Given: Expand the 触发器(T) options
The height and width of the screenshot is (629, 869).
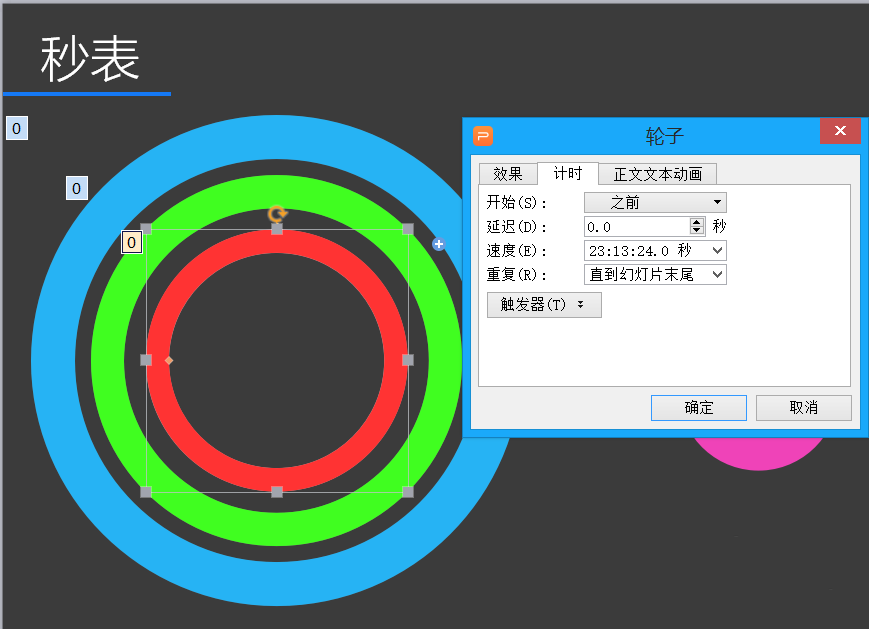Looking at the screenshot, I should coord(544,305).
